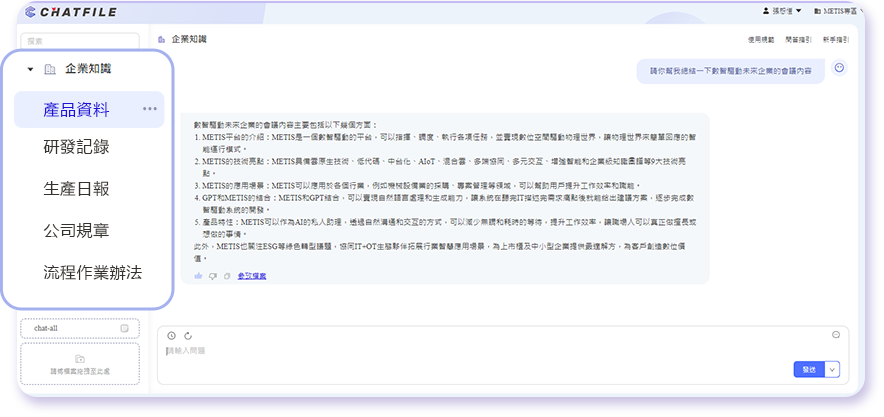The width and height of the screenshot is (884, 417).
Task: Open the 公司規章 folder item
Action: (x=76, y=231)
